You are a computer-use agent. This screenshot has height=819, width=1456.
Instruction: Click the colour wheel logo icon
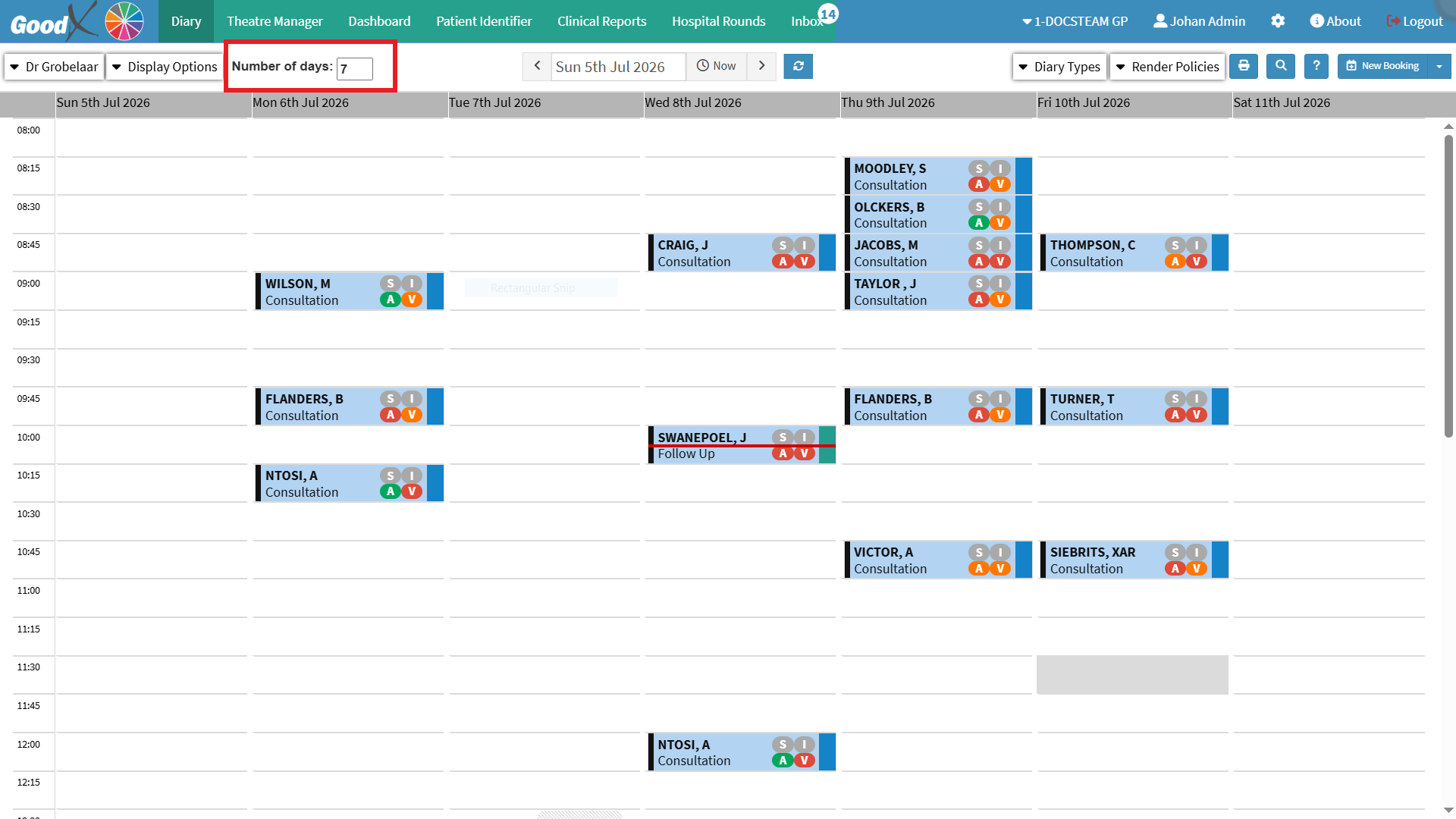[124, 21]
